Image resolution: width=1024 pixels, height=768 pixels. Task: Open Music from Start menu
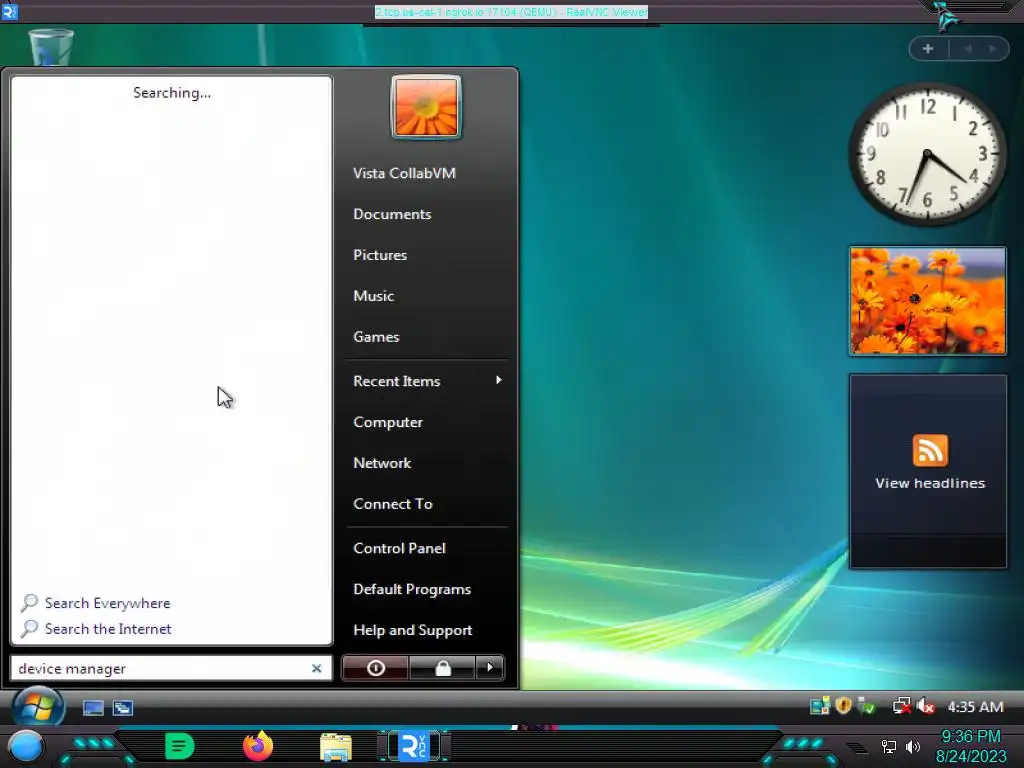tap(374, 296)
